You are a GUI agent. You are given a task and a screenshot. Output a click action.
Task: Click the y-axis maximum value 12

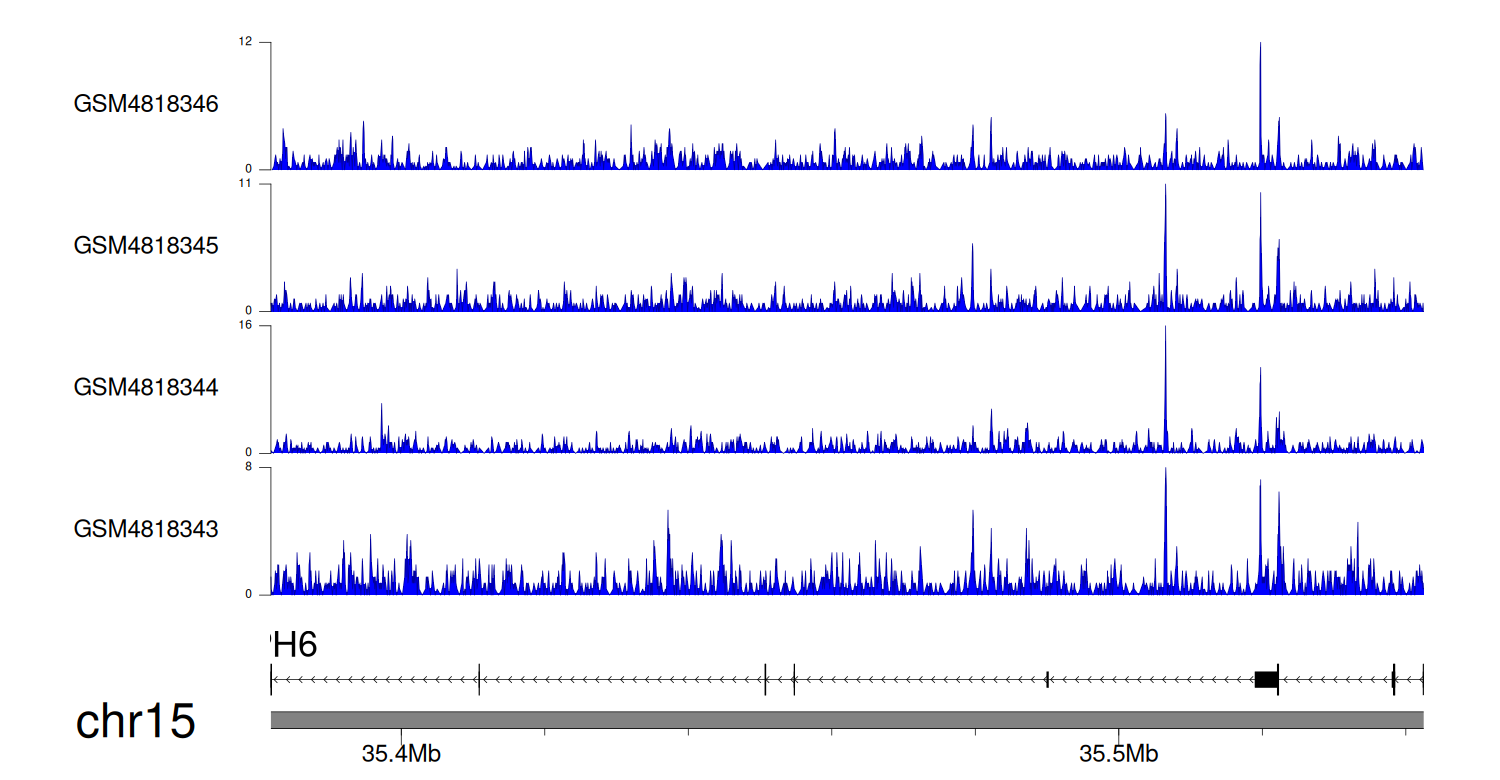(x=245, y=42)
